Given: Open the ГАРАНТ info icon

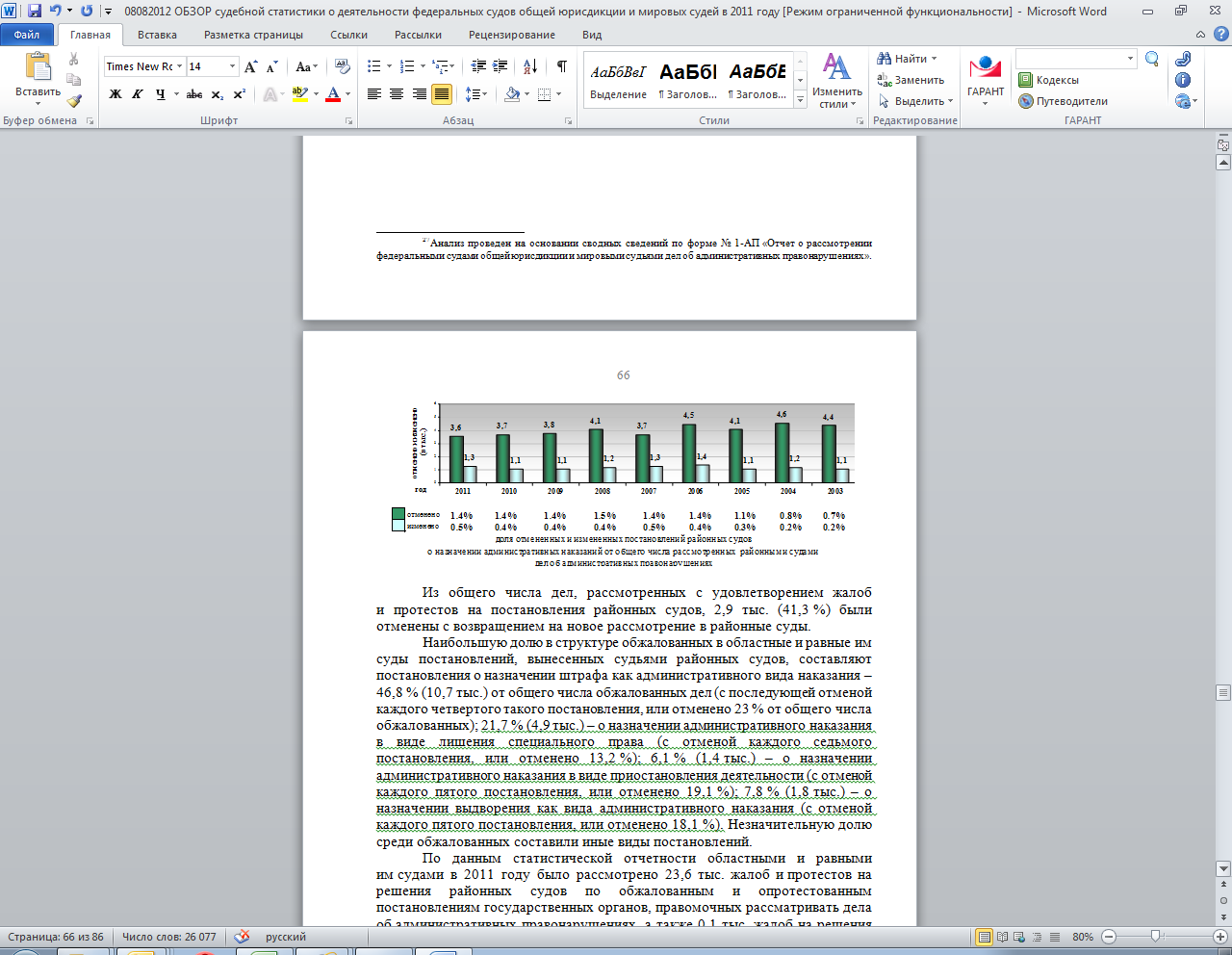Looking at the screenshot, I should (1183, 80).
